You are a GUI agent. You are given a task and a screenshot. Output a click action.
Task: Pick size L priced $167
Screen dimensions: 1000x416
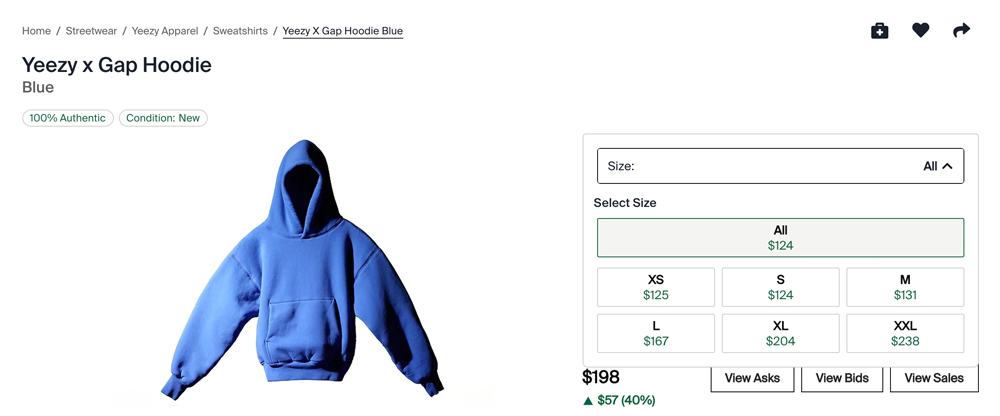(x=656, y=334)
